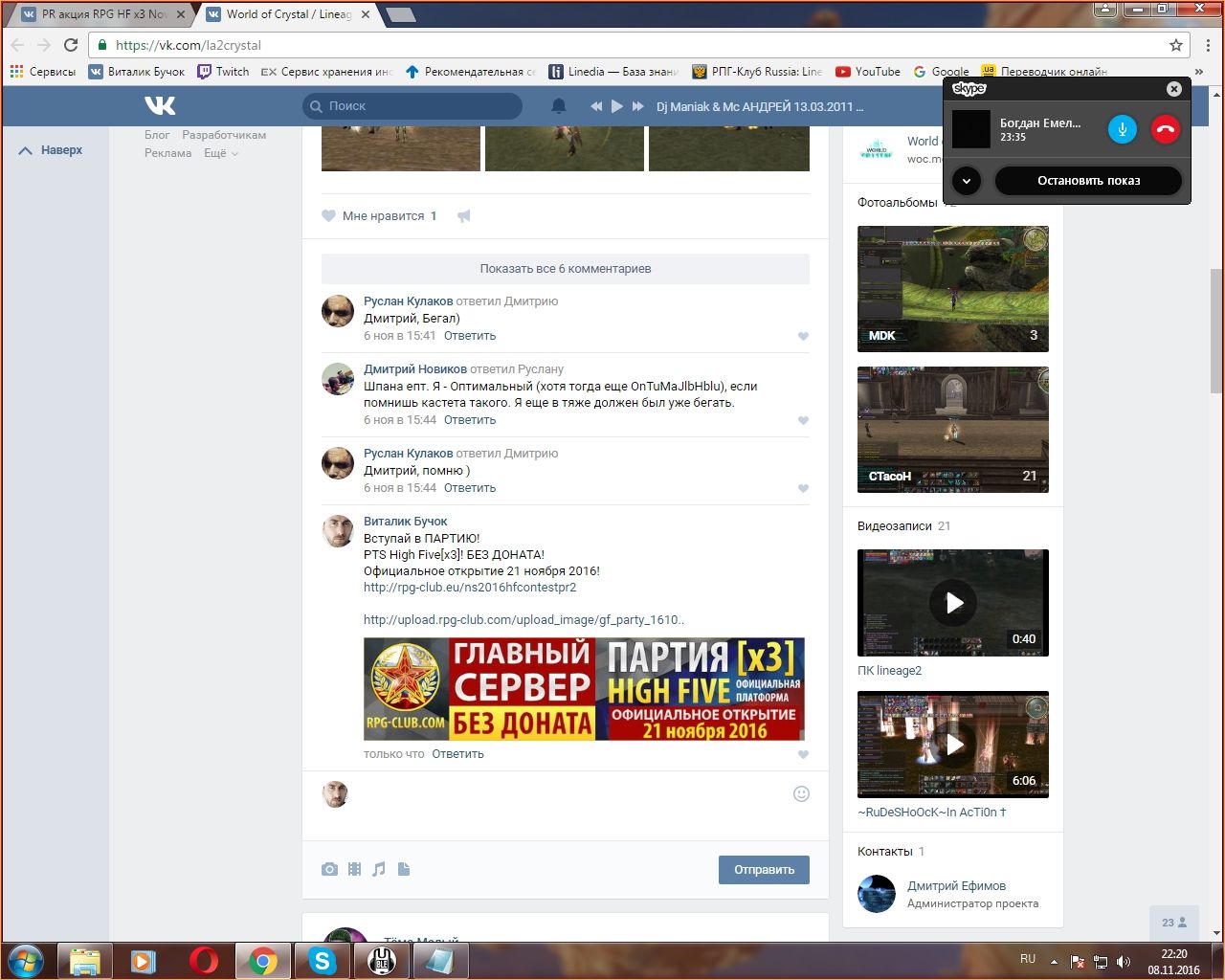Attach audio with the music note icon
This screenshot has width=1225, height=980.
379,869
